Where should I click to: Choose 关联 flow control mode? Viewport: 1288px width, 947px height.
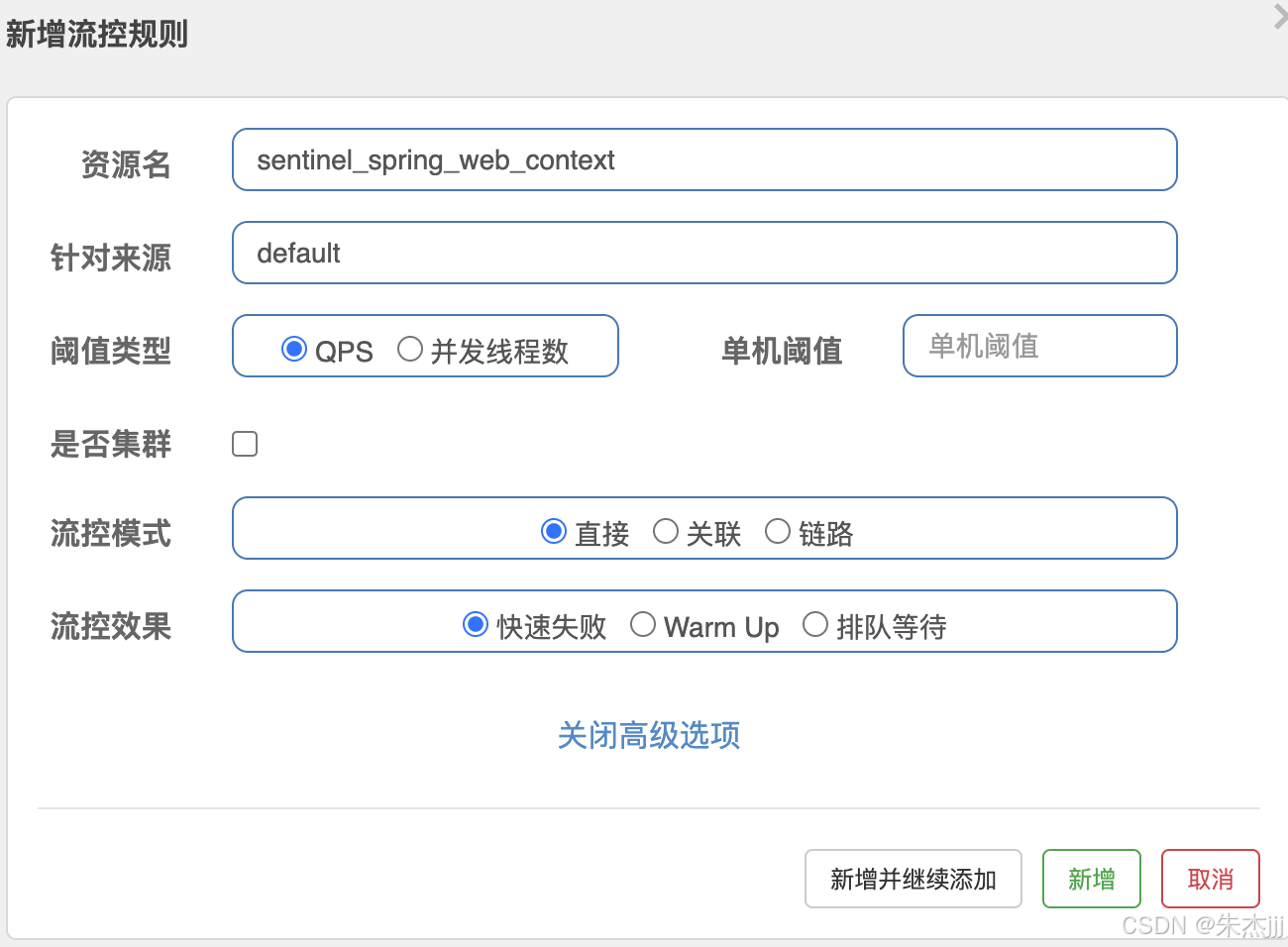(666, 531)
